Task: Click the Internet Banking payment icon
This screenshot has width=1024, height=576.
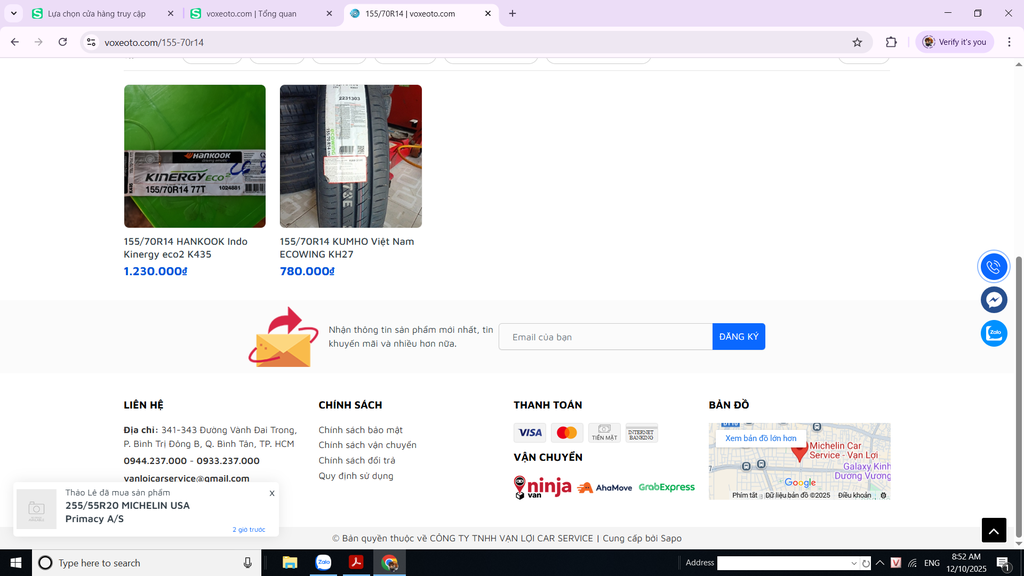Action: click(x=641, y=432)
